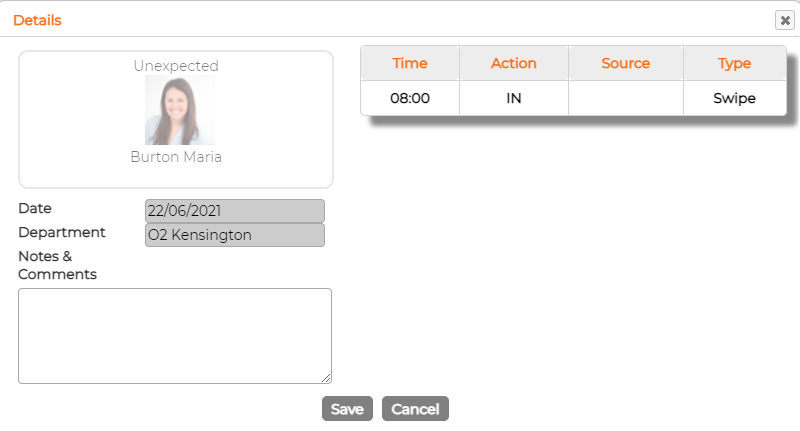Sort by the Type column header
The height and width of the screenshot is (431, 800).
735,63
